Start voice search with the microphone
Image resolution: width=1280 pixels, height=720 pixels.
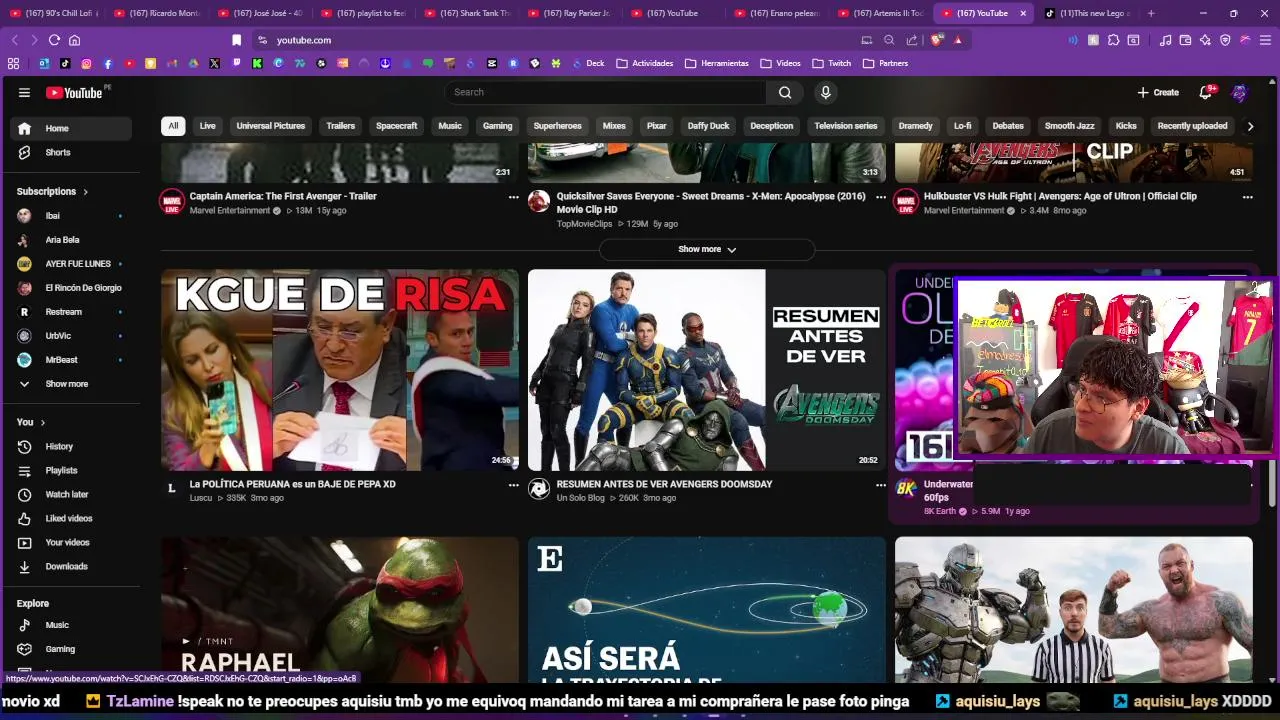(825, 92)
